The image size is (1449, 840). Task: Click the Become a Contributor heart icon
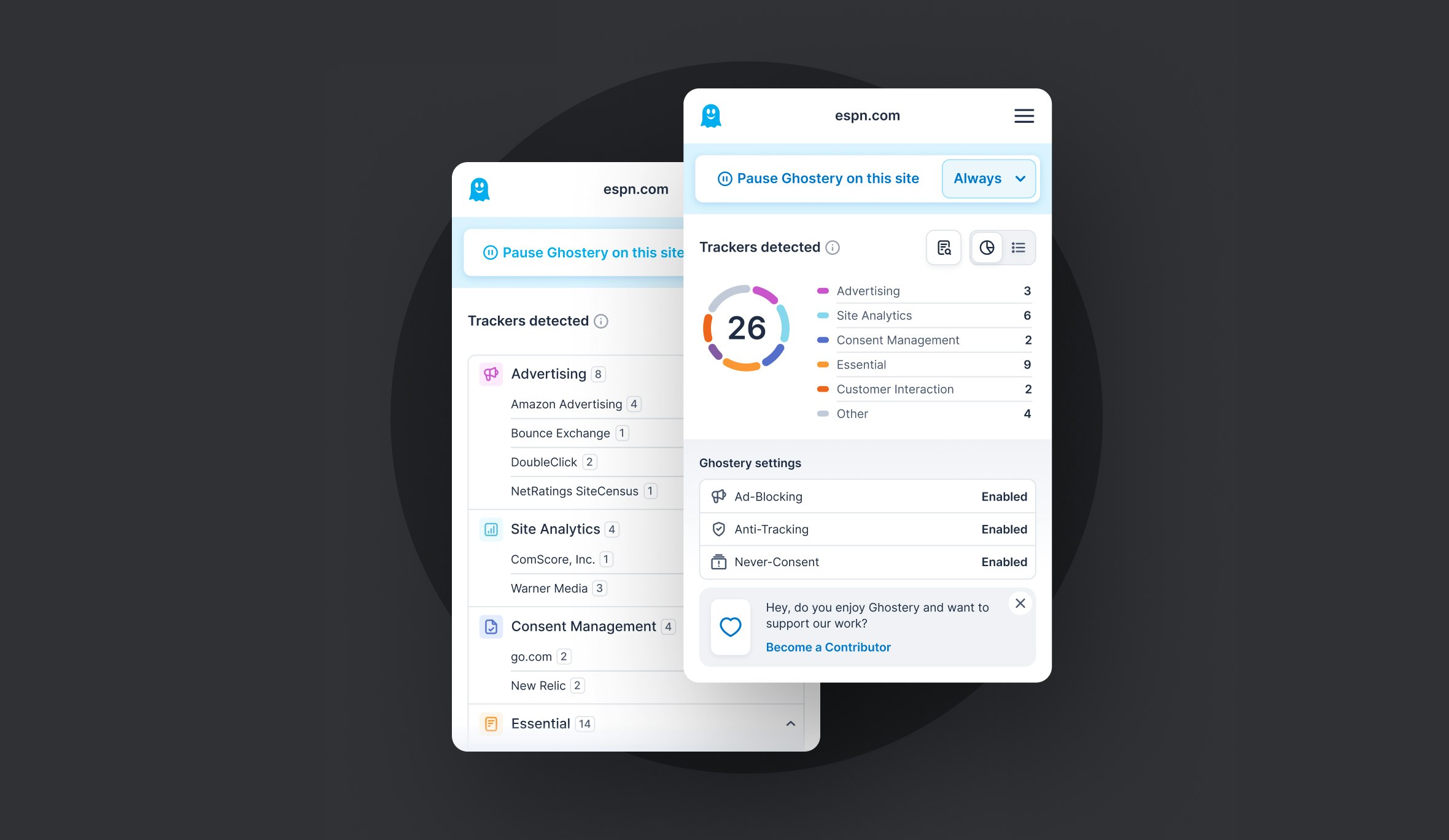pos(730,625)
